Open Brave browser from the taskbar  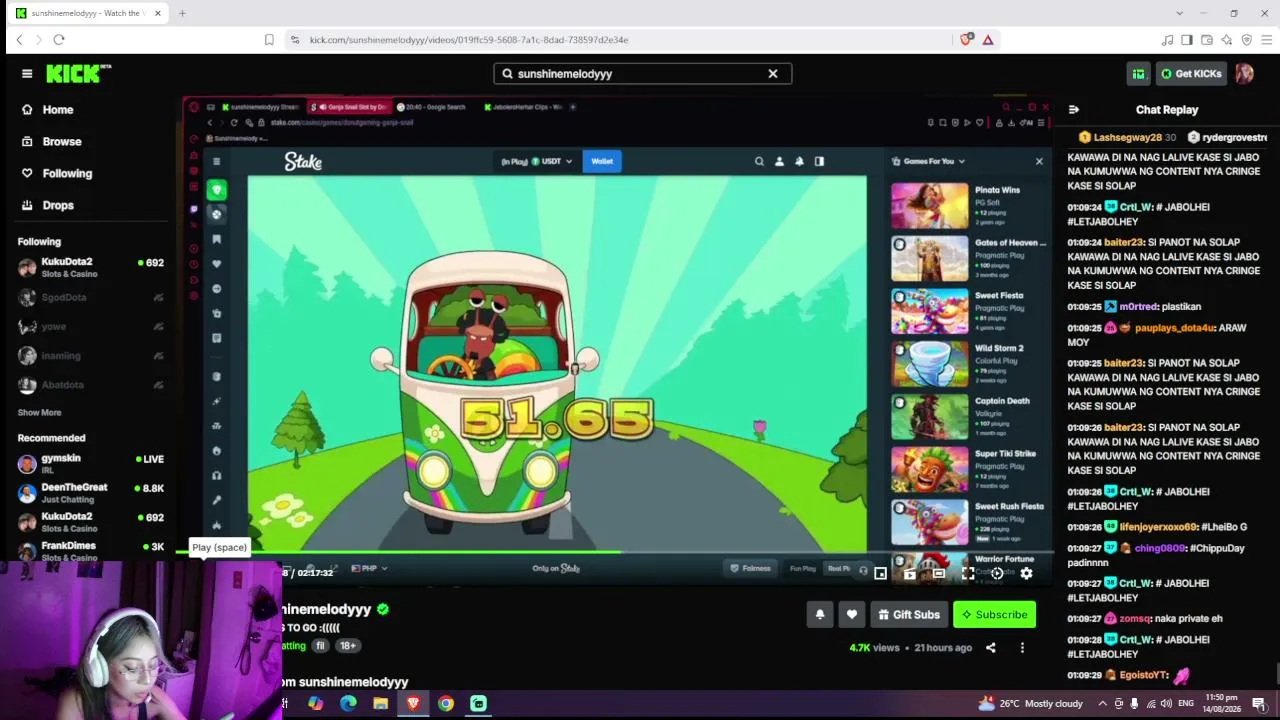(x=413, y=703)
